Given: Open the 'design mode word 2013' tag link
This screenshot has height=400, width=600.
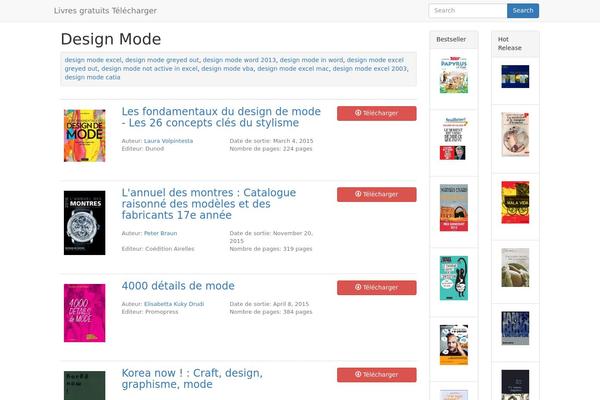Looking at the screenshot, I should (239, 60).
